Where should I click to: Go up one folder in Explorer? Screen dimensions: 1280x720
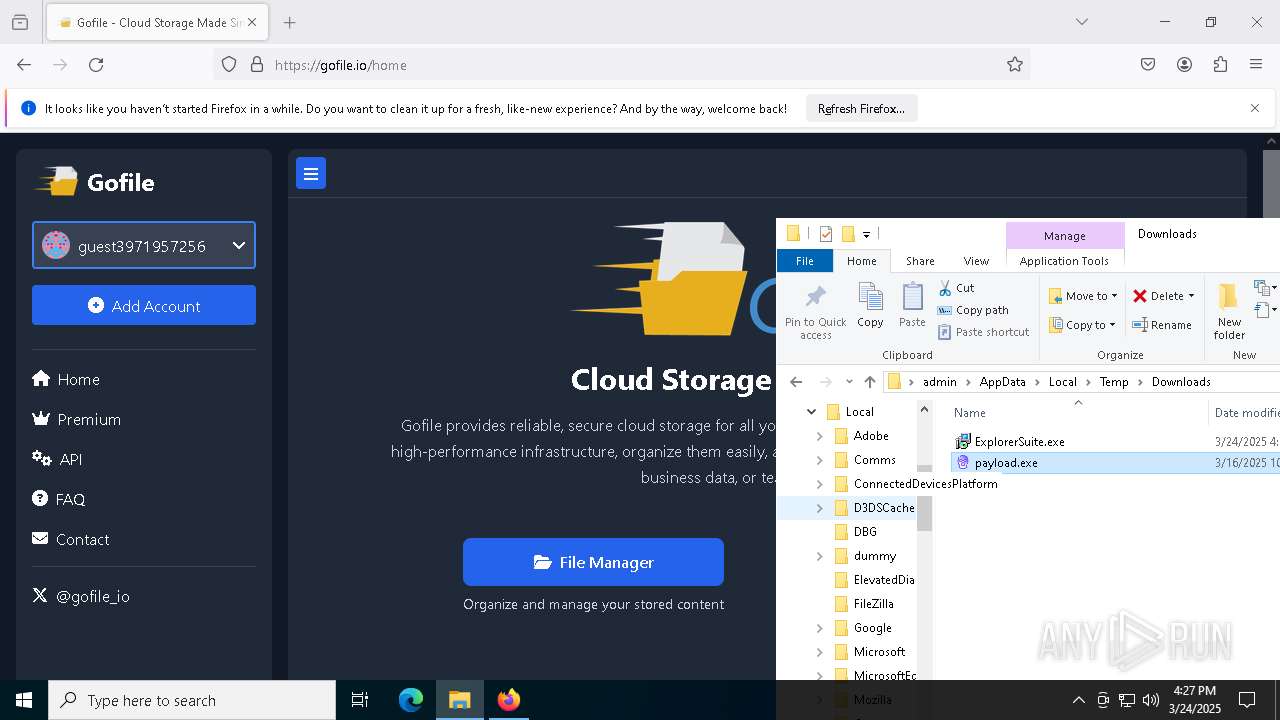870,382
